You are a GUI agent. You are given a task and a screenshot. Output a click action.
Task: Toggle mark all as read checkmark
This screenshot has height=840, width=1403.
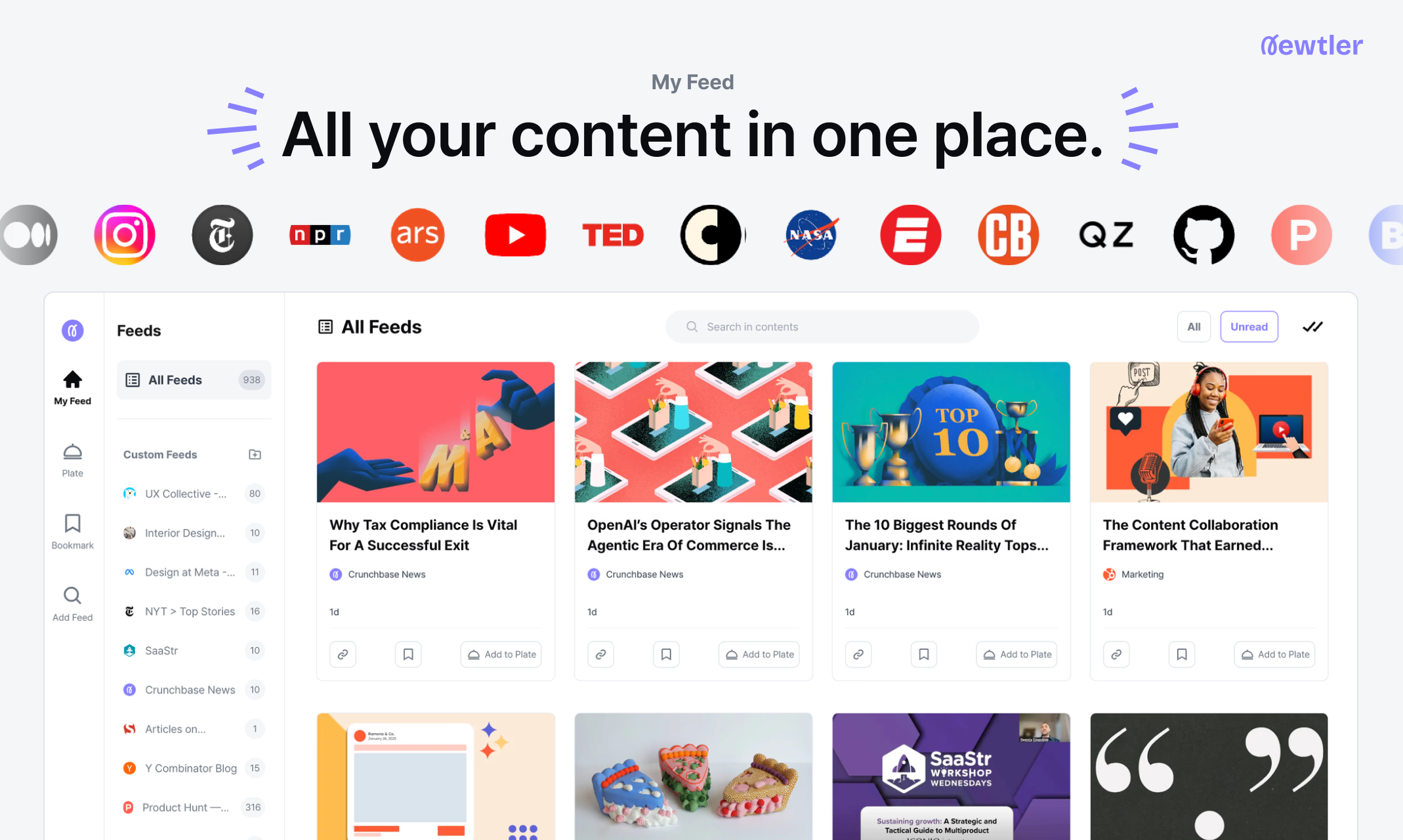pyautogui.click(x=1313, y=327)
